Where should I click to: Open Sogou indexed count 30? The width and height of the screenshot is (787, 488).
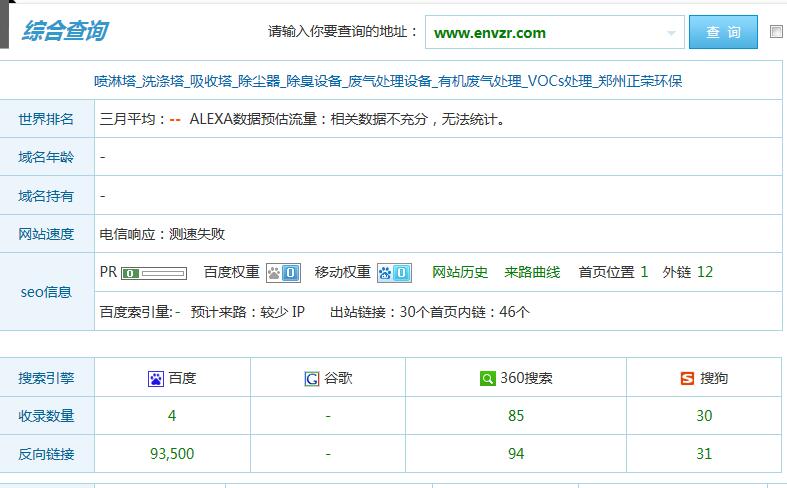pyautogui.click(x=704, y=416)
